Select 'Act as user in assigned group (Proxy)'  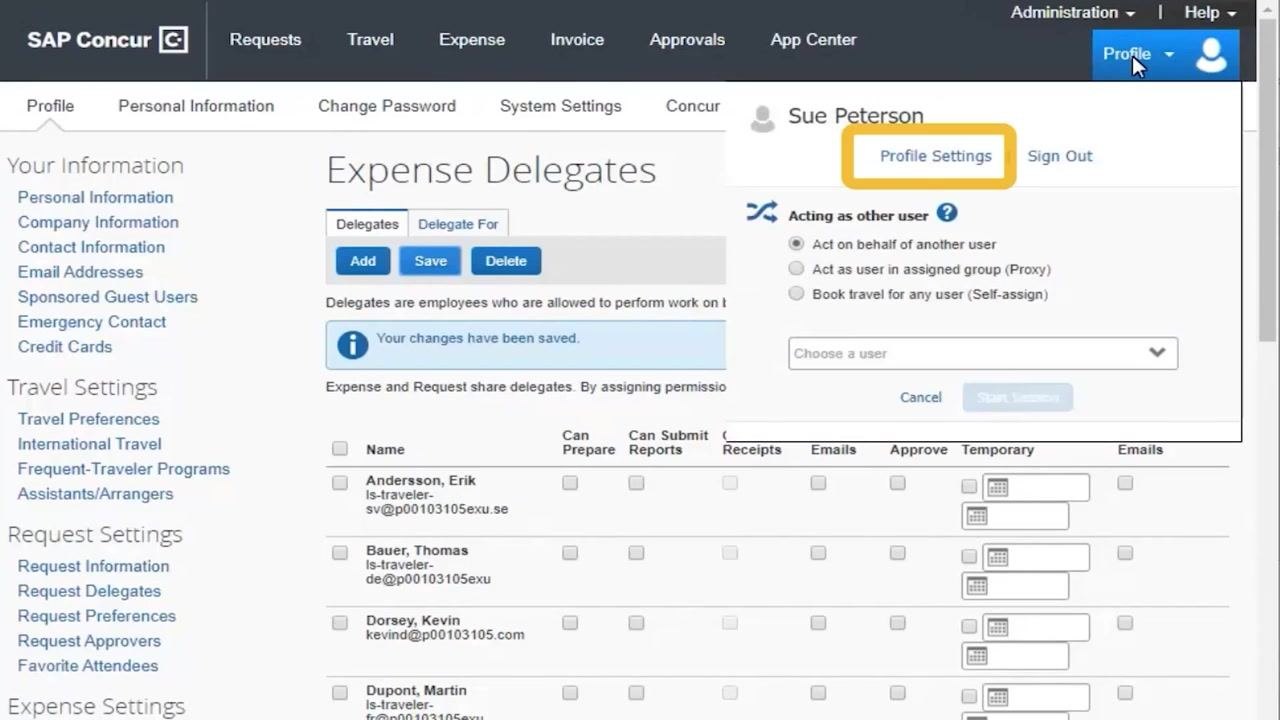[796, 269]
